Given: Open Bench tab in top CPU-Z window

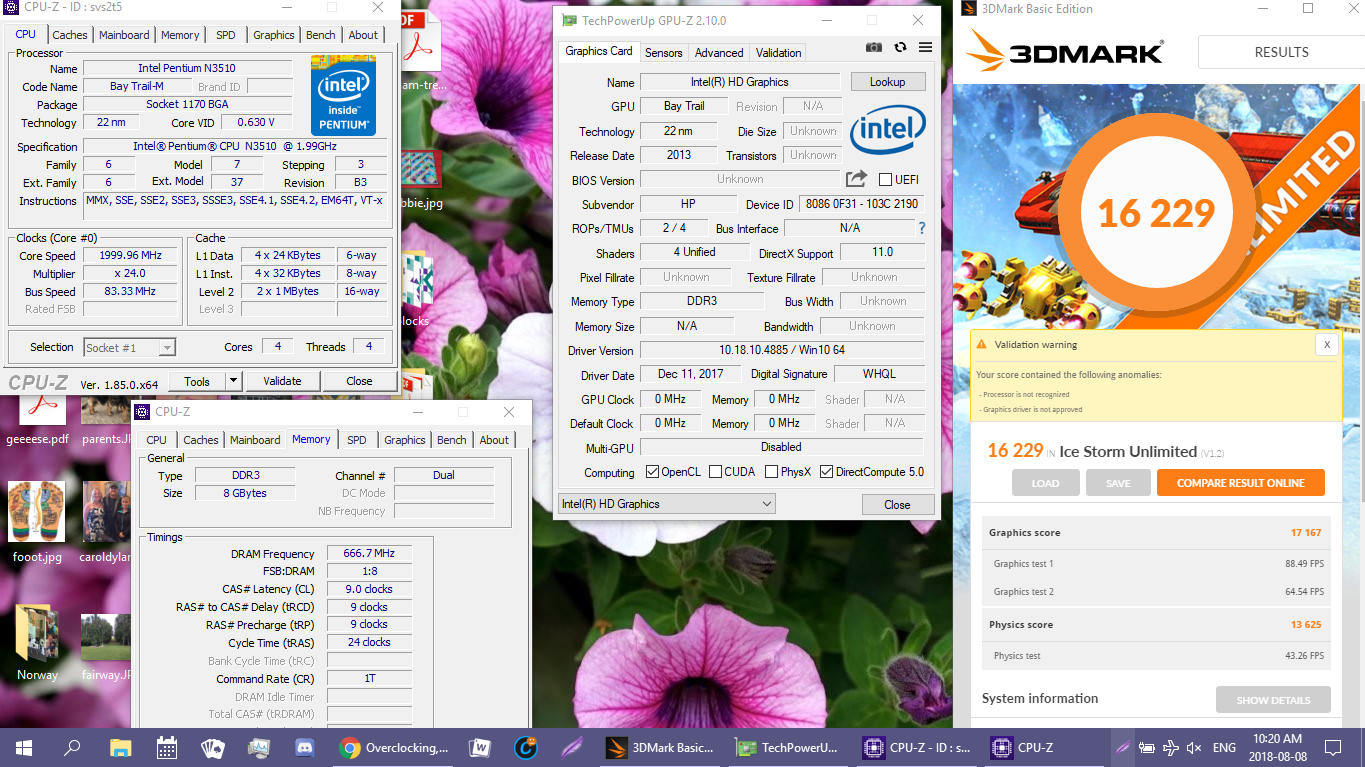Looking at the screenshot, I should click(x=321, y=35).
